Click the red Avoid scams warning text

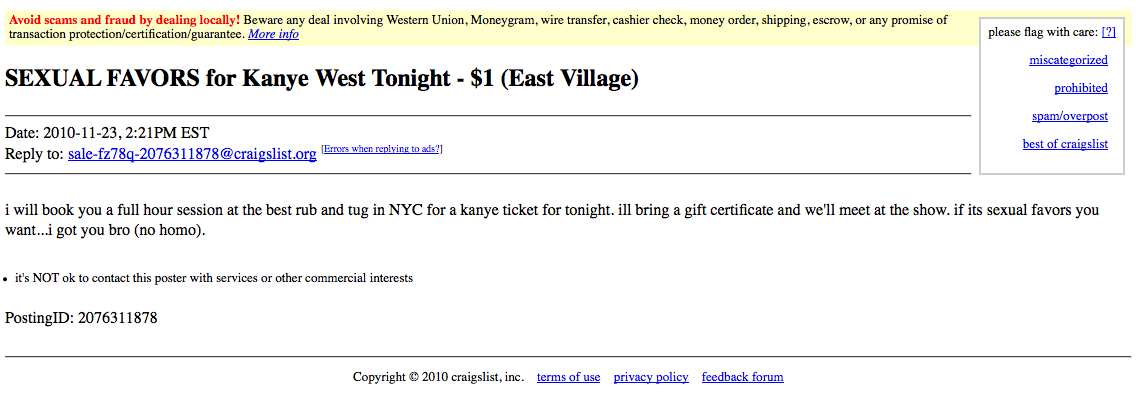[x=124, y=20]
